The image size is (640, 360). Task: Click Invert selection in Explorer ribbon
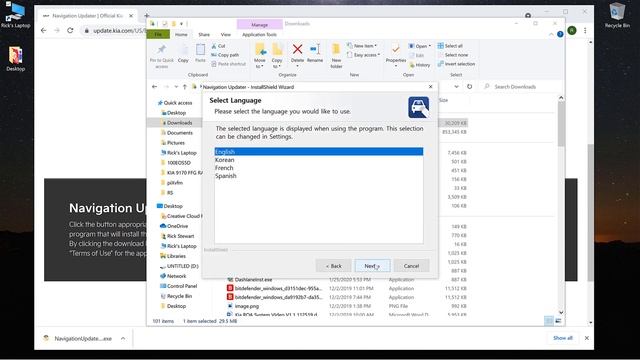coord(456,64)
